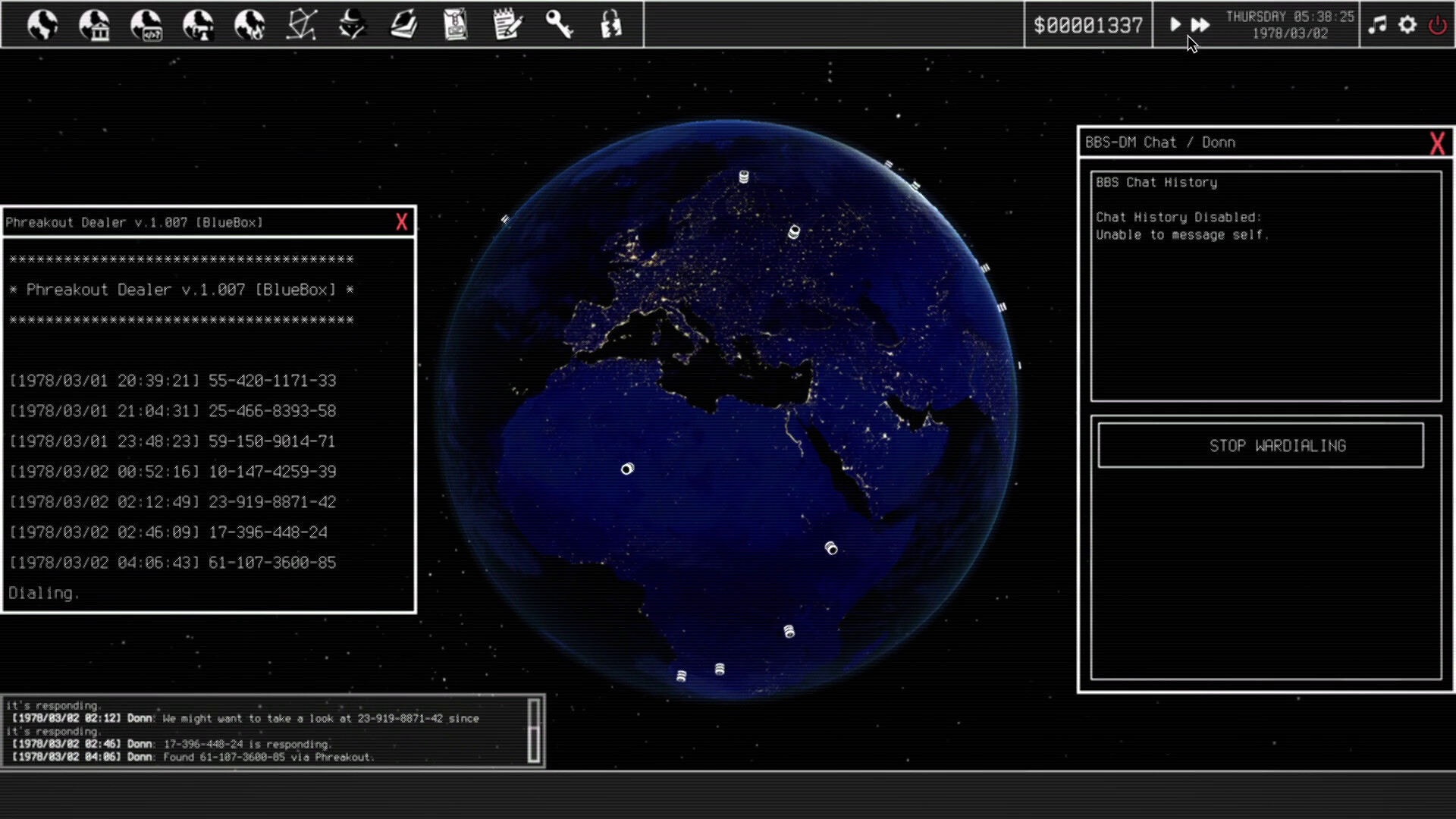Click the plain globe icon

[x=42, y=25]
